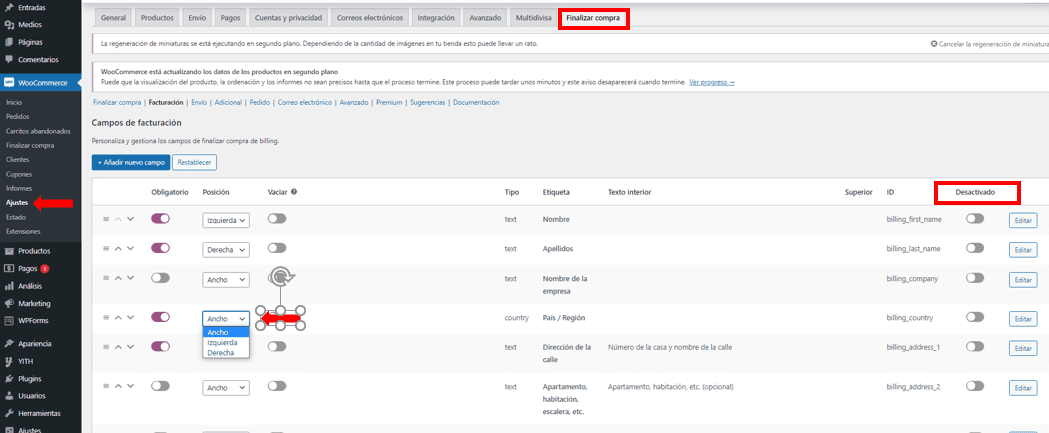Image resolution: width=1049 pixels, height=433 pixels.
Task: Open Posición dropdown for Nombre row
Action: point(225,219)
